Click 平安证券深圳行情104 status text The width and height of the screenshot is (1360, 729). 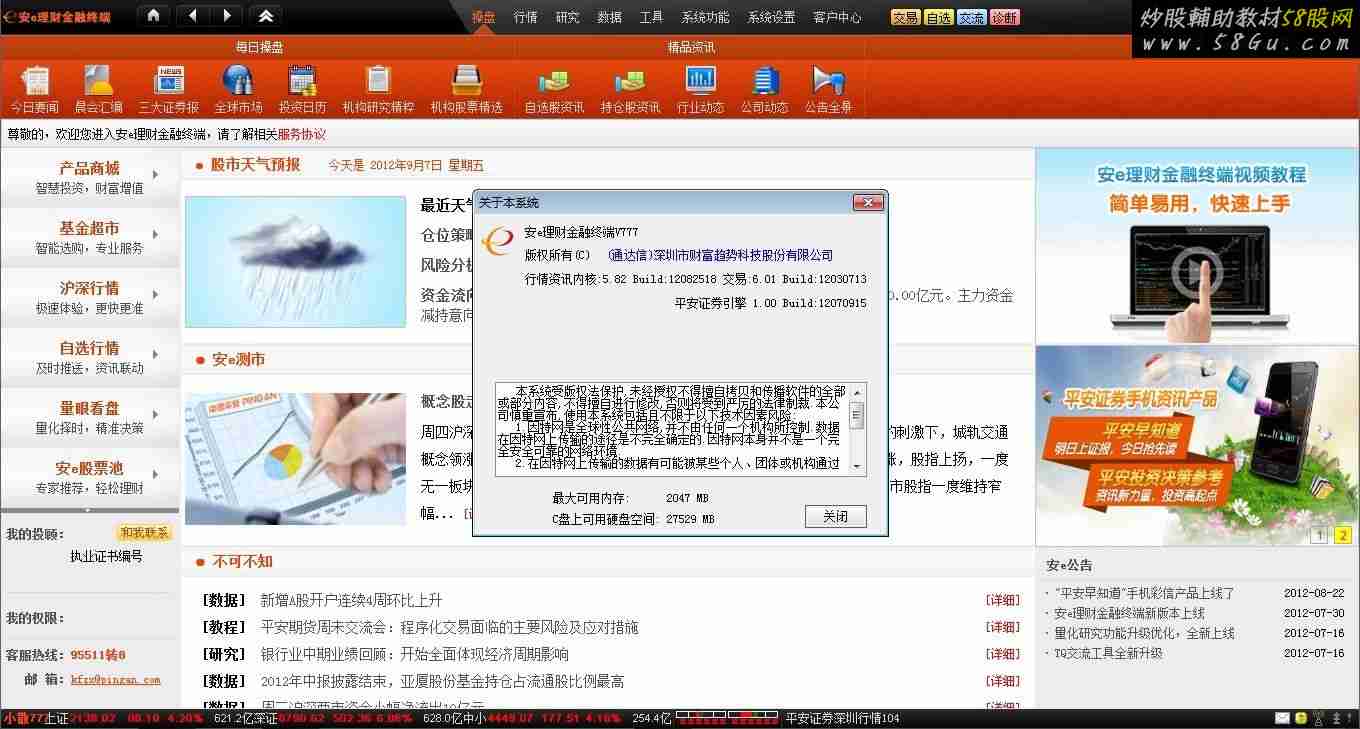[x=842, y=719]
